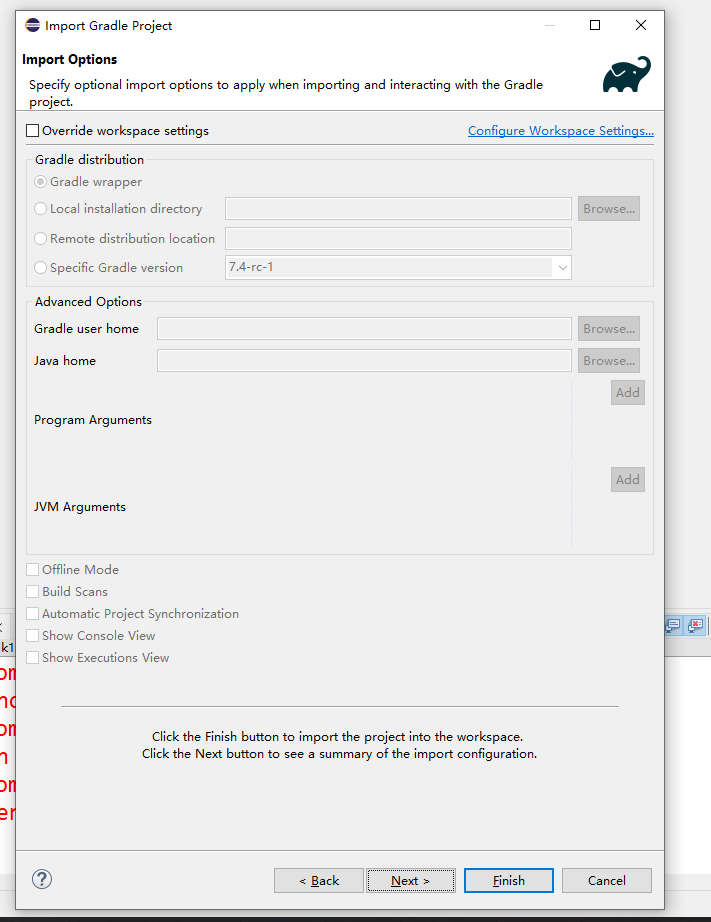Click the Gradle user home field

coord(364,329)
